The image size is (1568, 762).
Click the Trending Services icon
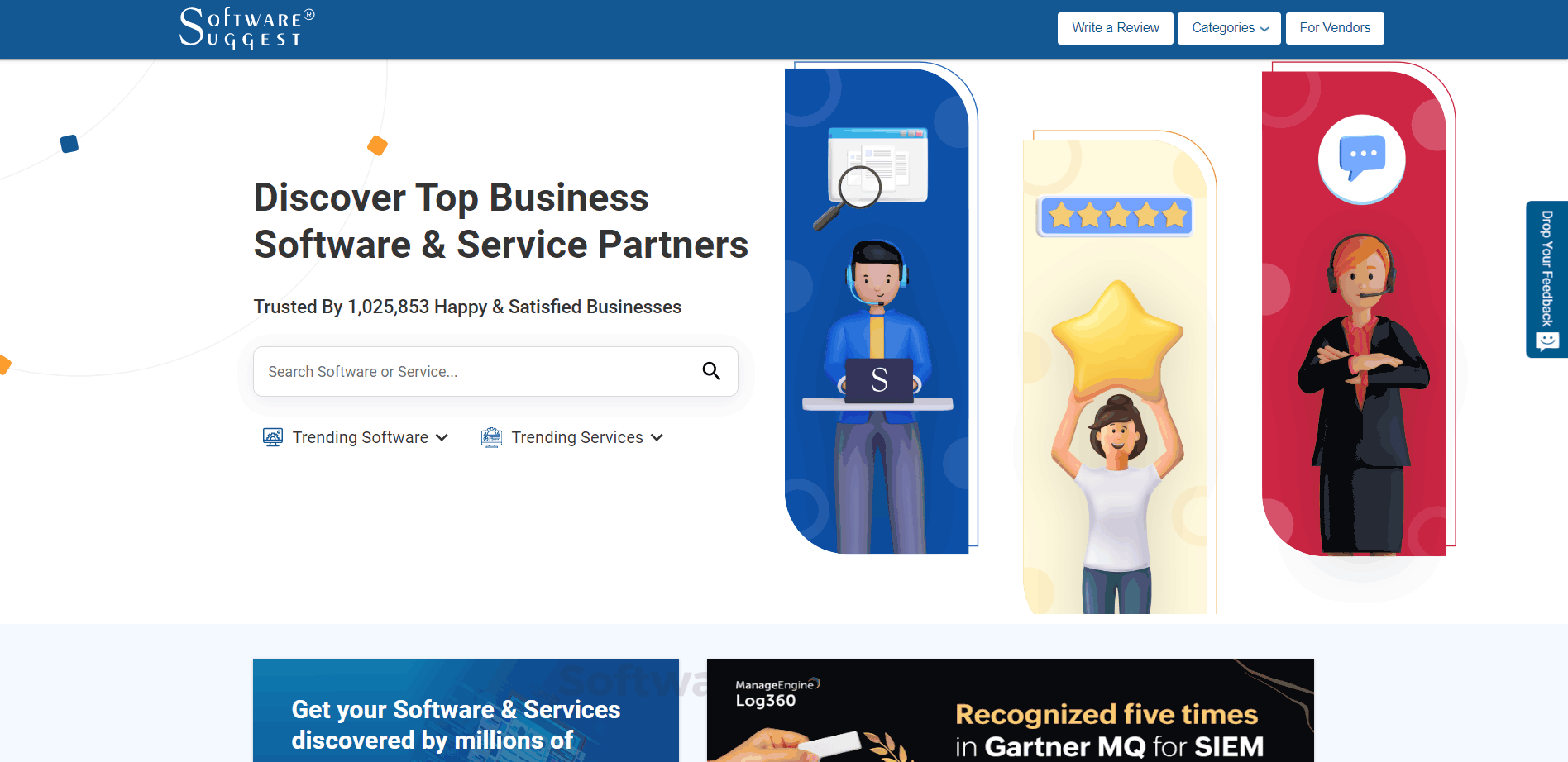[x=491, y=437]
